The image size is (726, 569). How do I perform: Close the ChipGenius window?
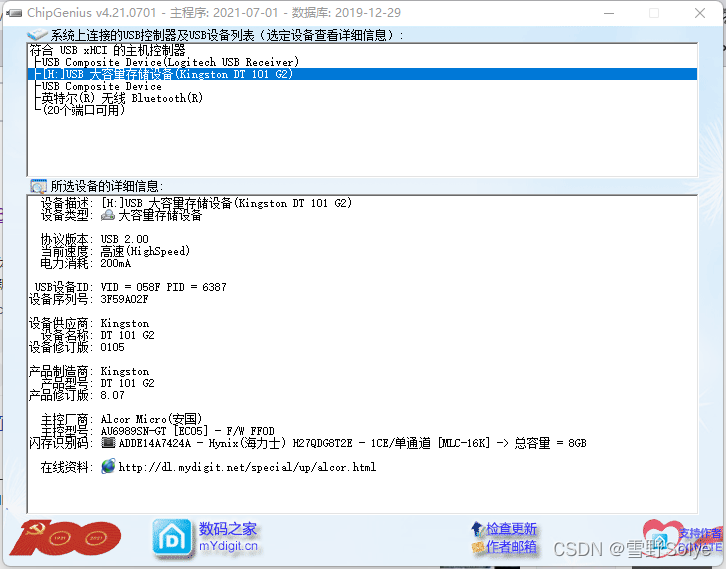700,13
